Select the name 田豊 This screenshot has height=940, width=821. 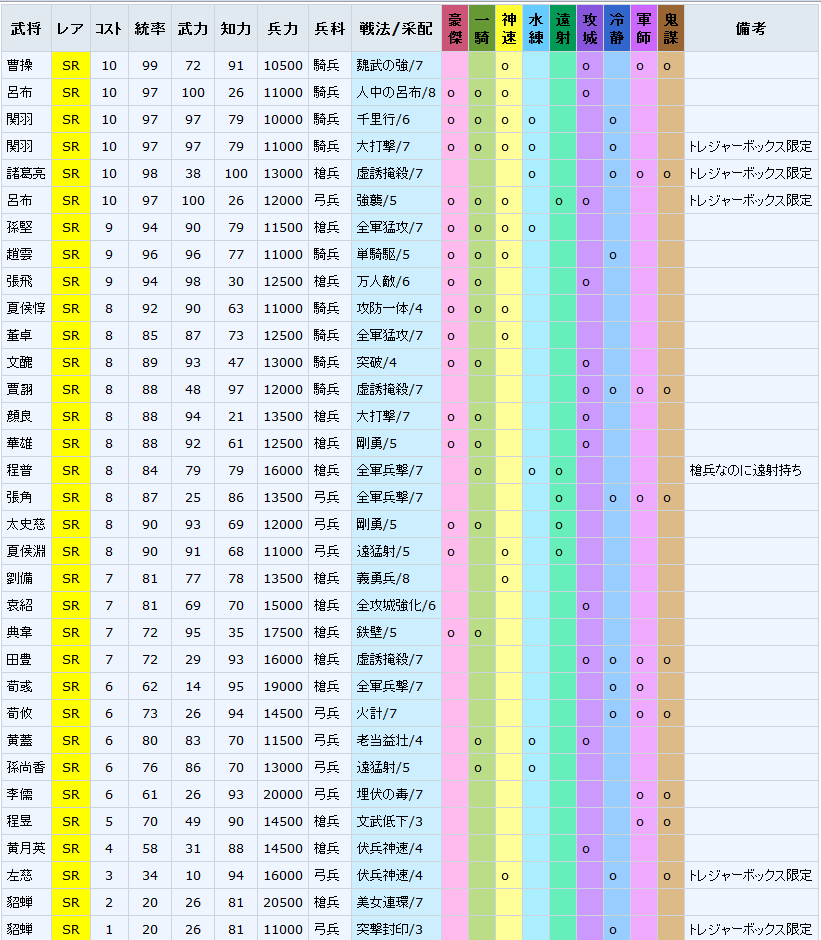20,659
